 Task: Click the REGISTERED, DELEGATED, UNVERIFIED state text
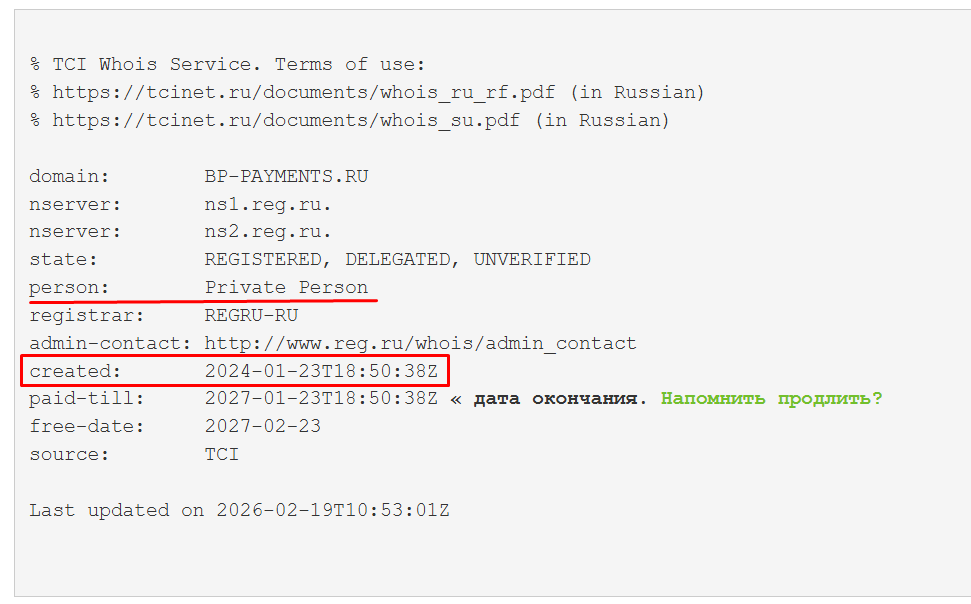pos(397,260)
